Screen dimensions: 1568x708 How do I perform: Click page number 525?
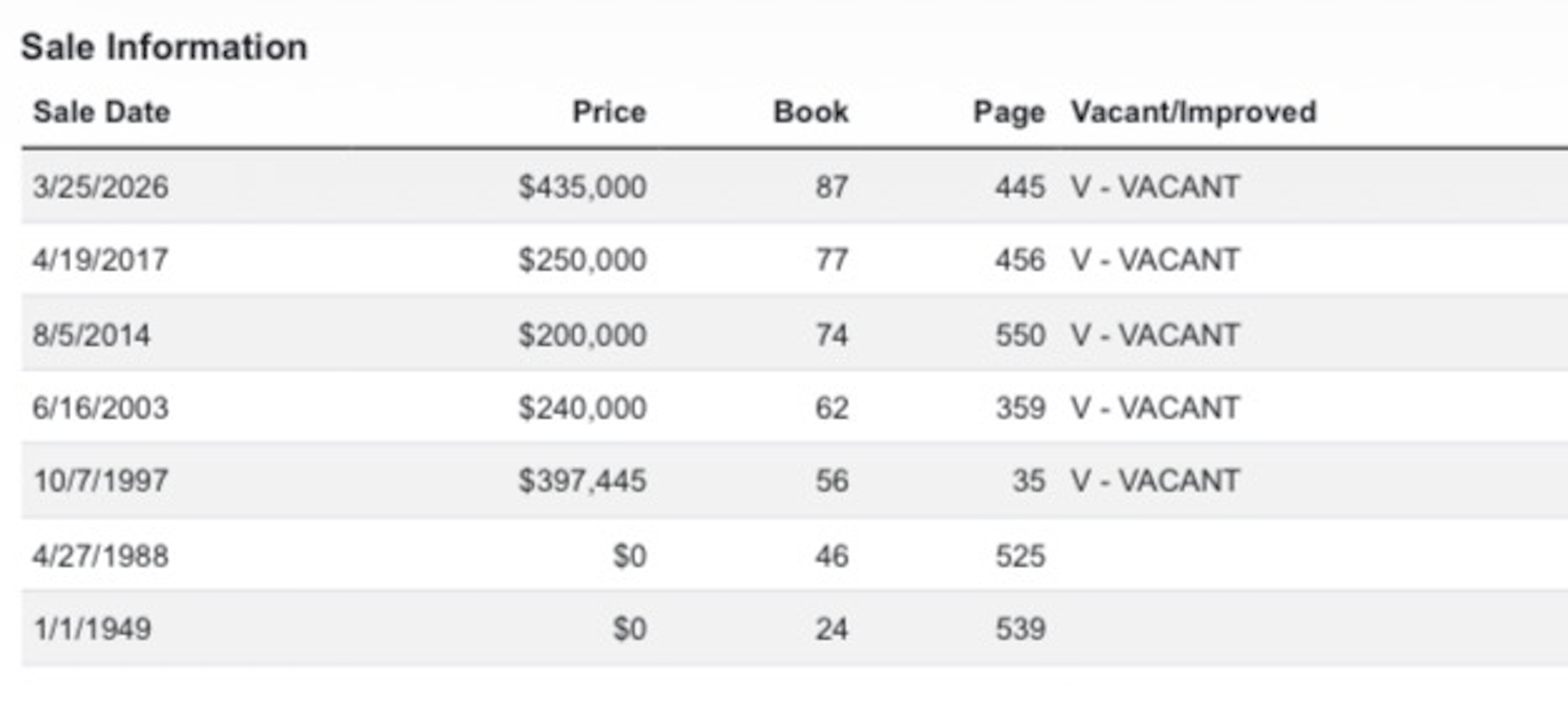[x=1020, y=556]
